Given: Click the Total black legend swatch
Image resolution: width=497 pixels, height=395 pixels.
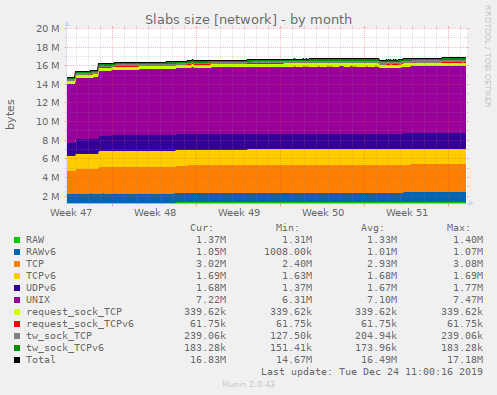Looking at the screenshot, I should pyautogui.click(x=17, y=360).
